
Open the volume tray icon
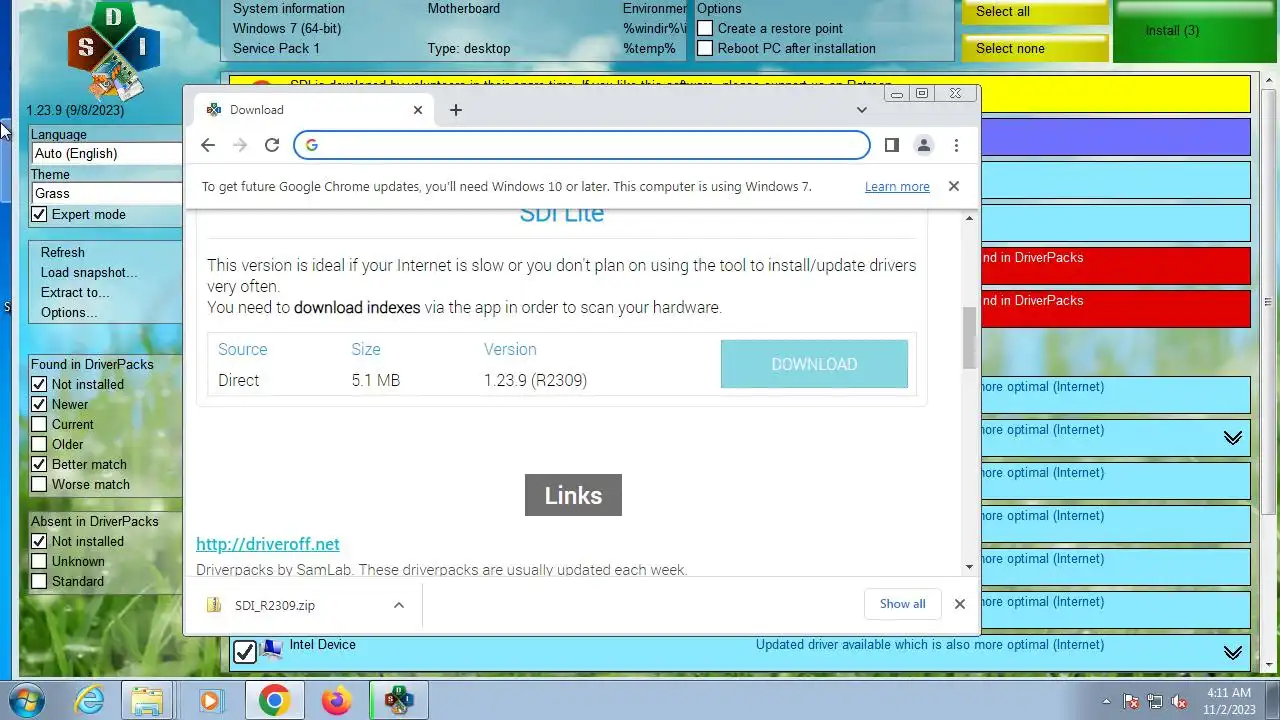[1179, 701]
